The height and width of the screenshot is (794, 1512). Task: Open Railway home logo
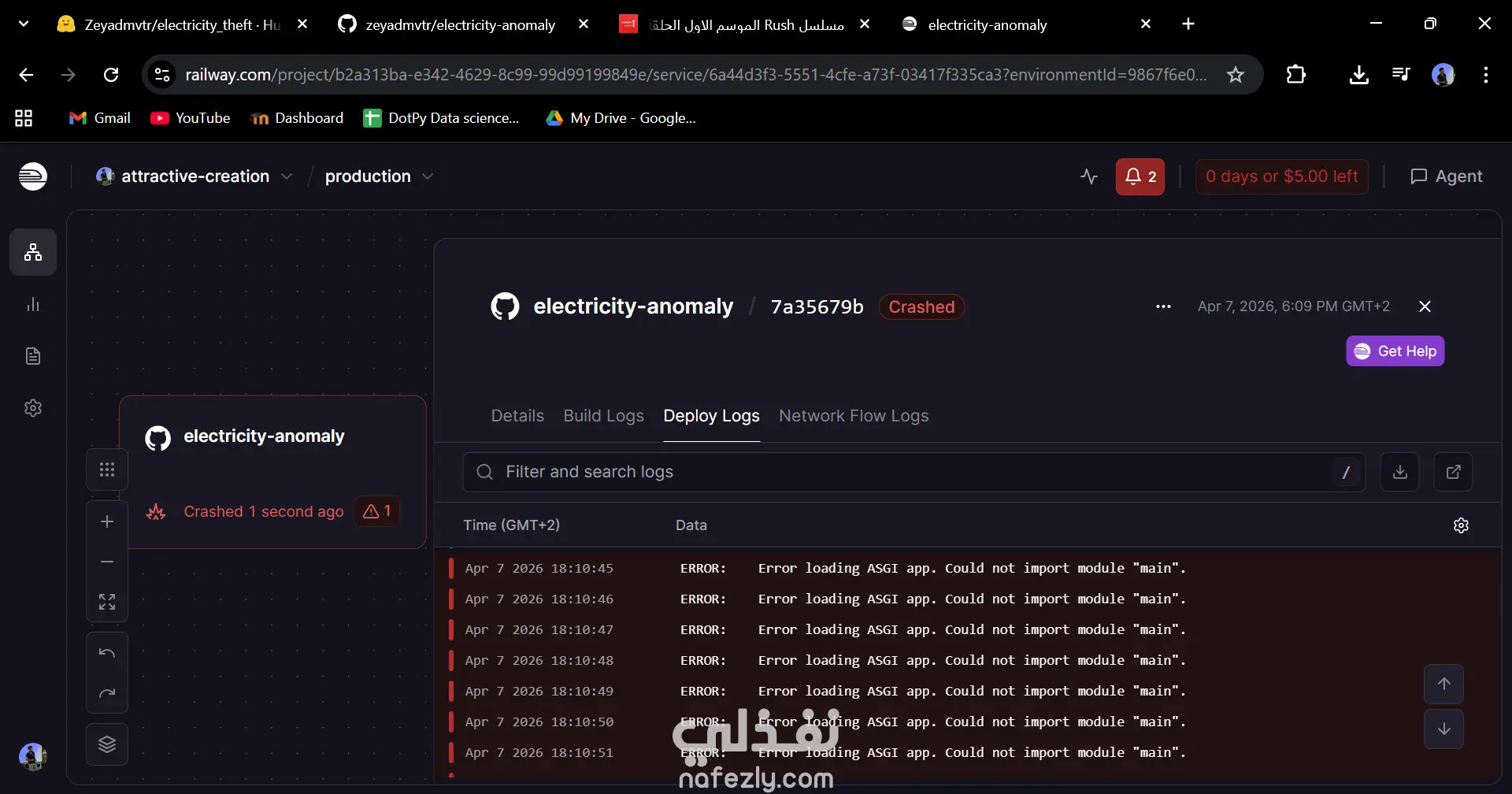coord(33,176)
